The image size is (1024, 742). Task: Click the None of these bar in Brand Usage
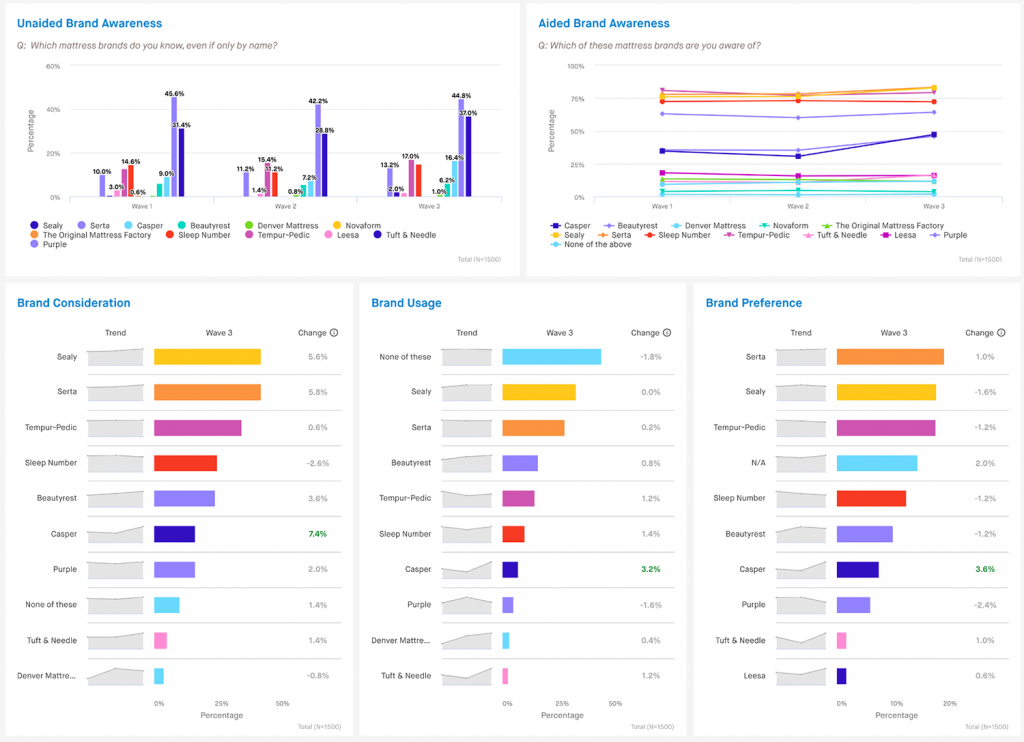(x=551, y=357)
